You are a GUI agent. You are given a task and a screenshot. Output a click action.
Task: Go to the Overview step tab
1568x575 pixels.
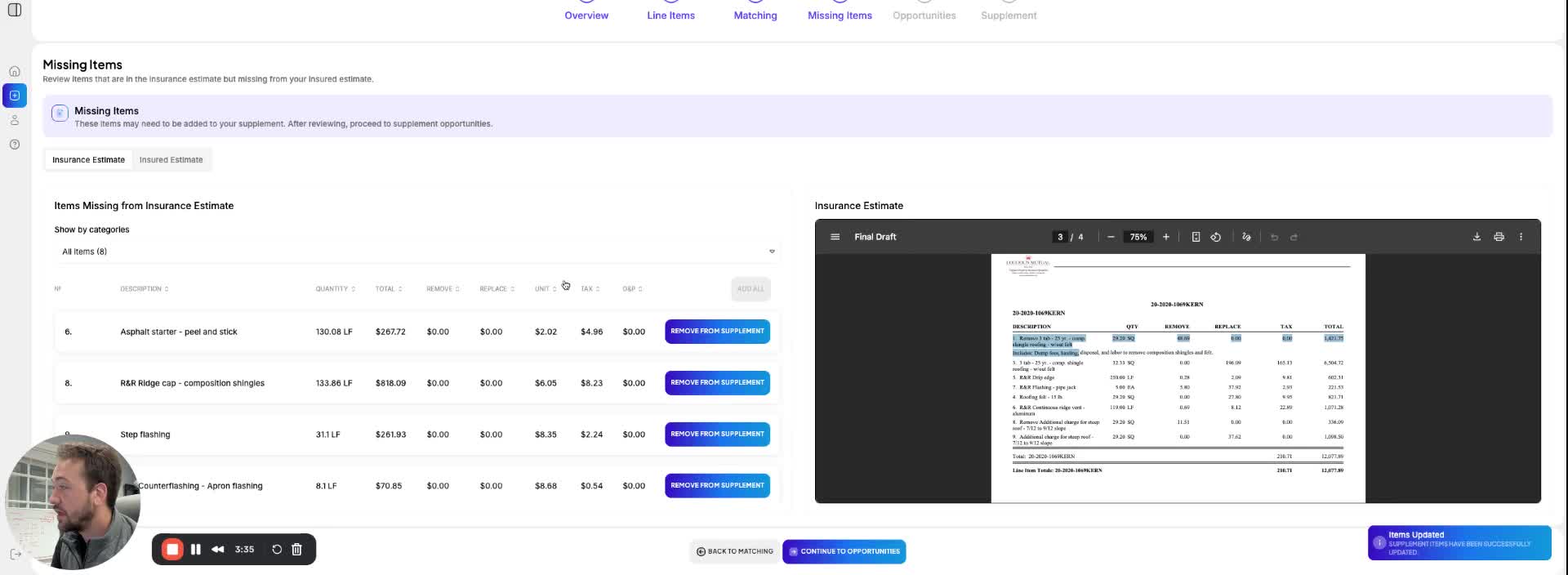586,16
